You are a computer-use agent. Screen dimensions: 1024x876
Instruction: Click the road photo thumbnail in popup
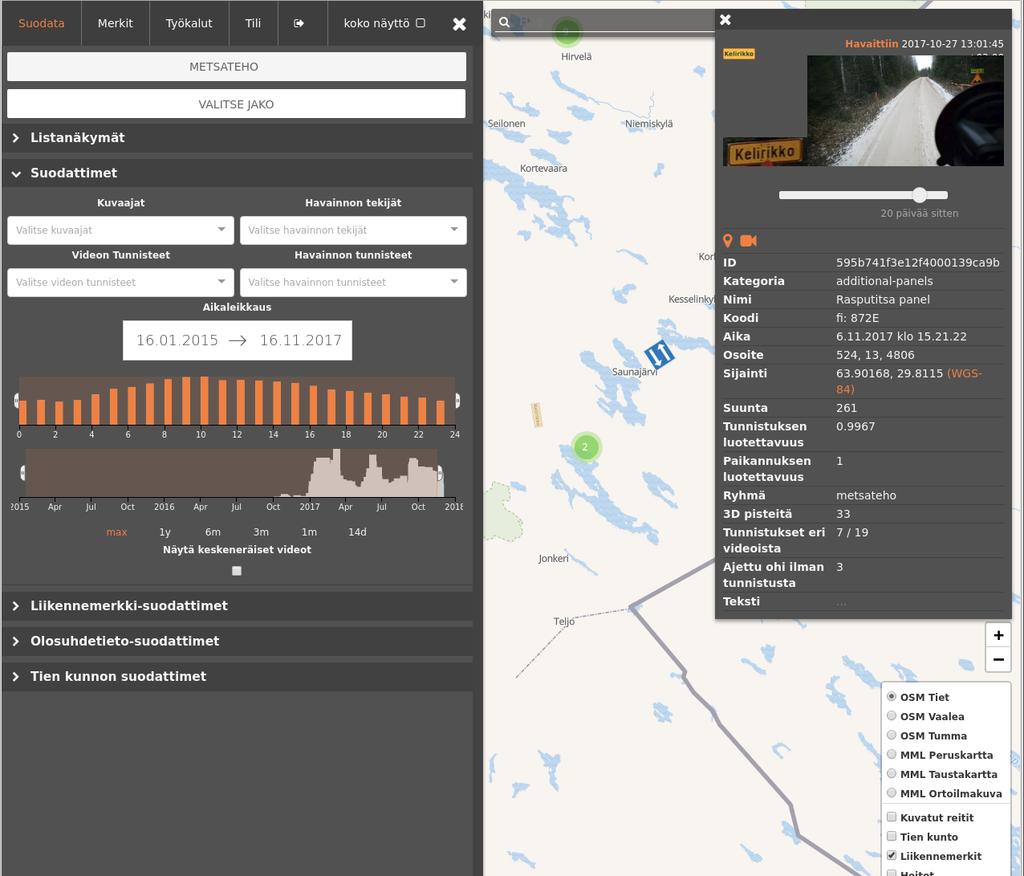click(905, 110)
